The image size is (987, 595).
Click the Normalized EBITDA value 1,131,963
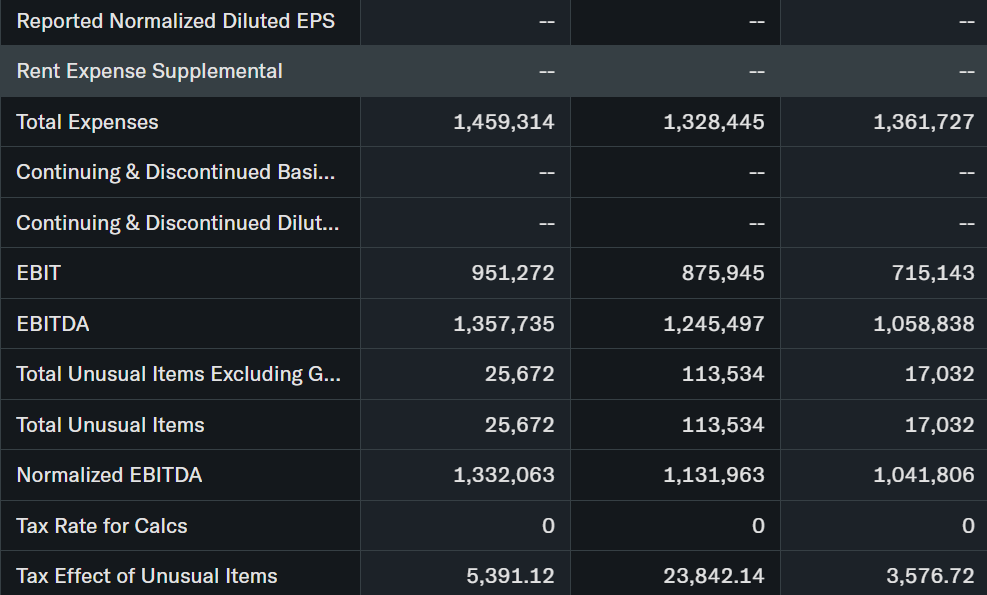pyautogui.click(x=713, y=475)
